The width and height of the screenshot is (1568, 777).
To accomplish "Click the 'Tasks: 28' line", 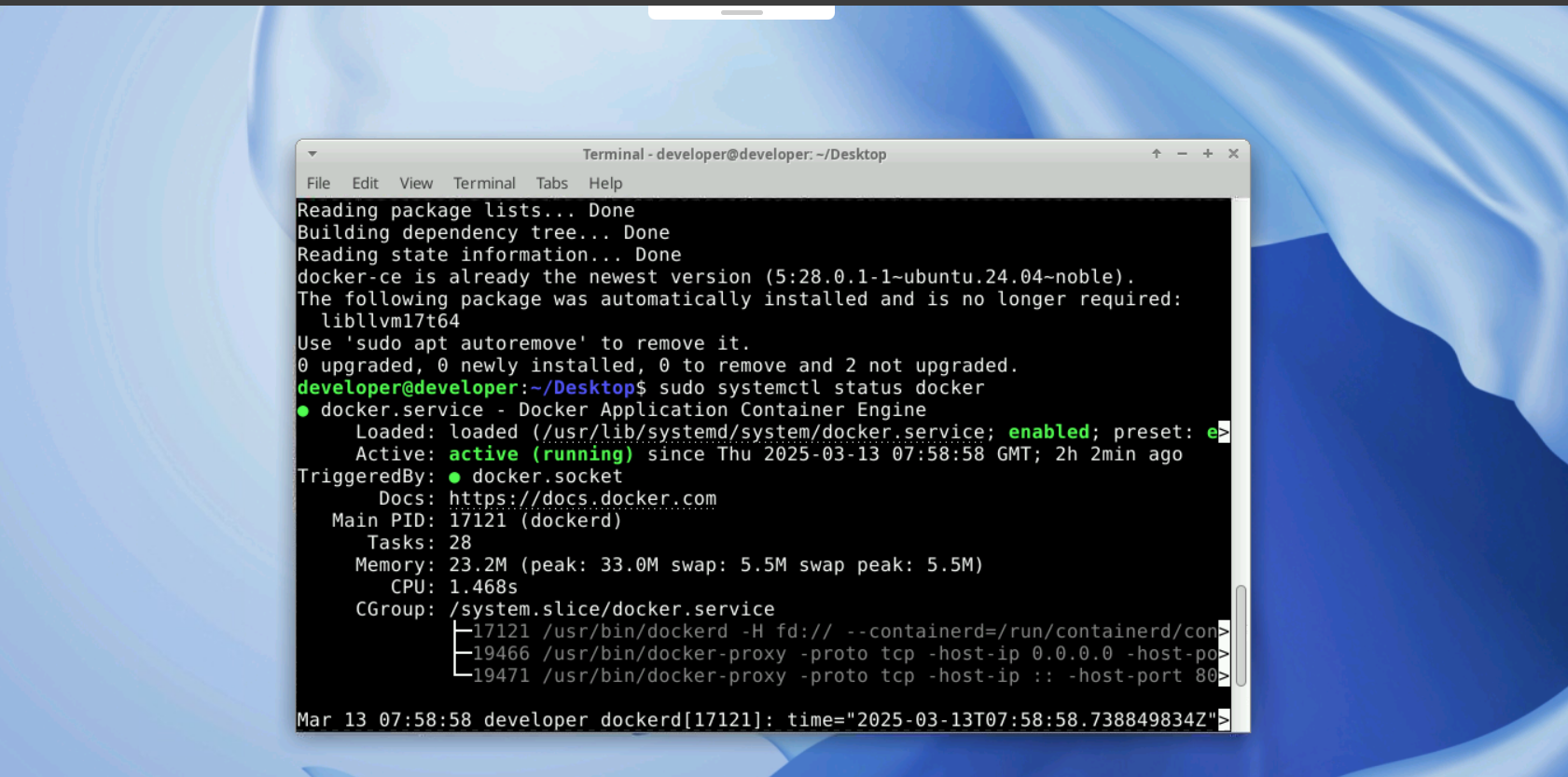I will click(420, 543).
